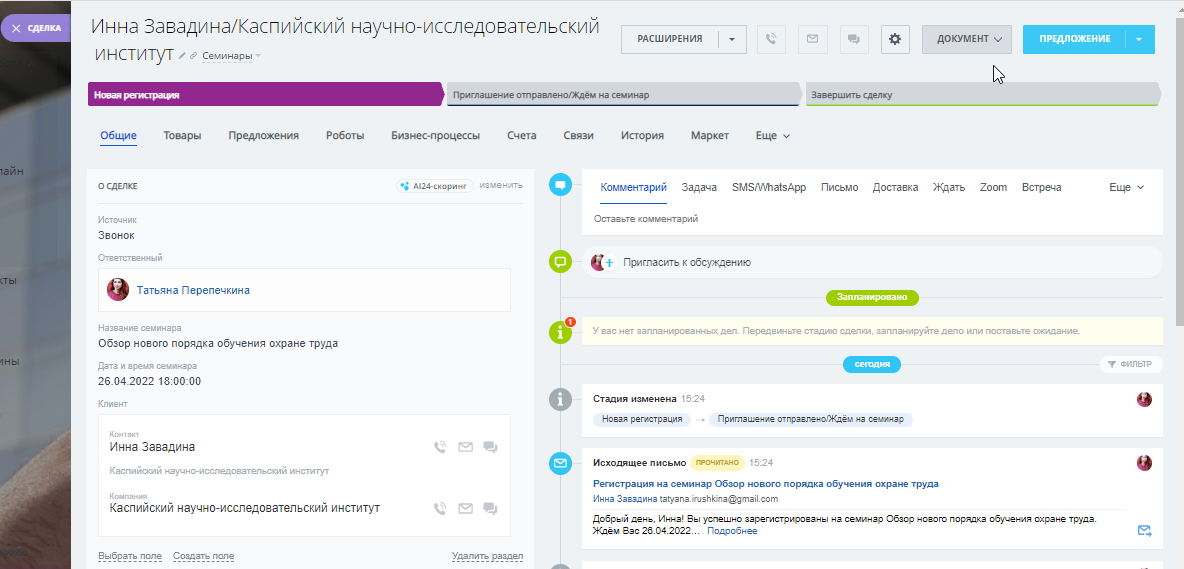Open chat with contact Инна Завадина
Image resolution: width=1184 pixels, height=569 pixels.
[490, 447]
